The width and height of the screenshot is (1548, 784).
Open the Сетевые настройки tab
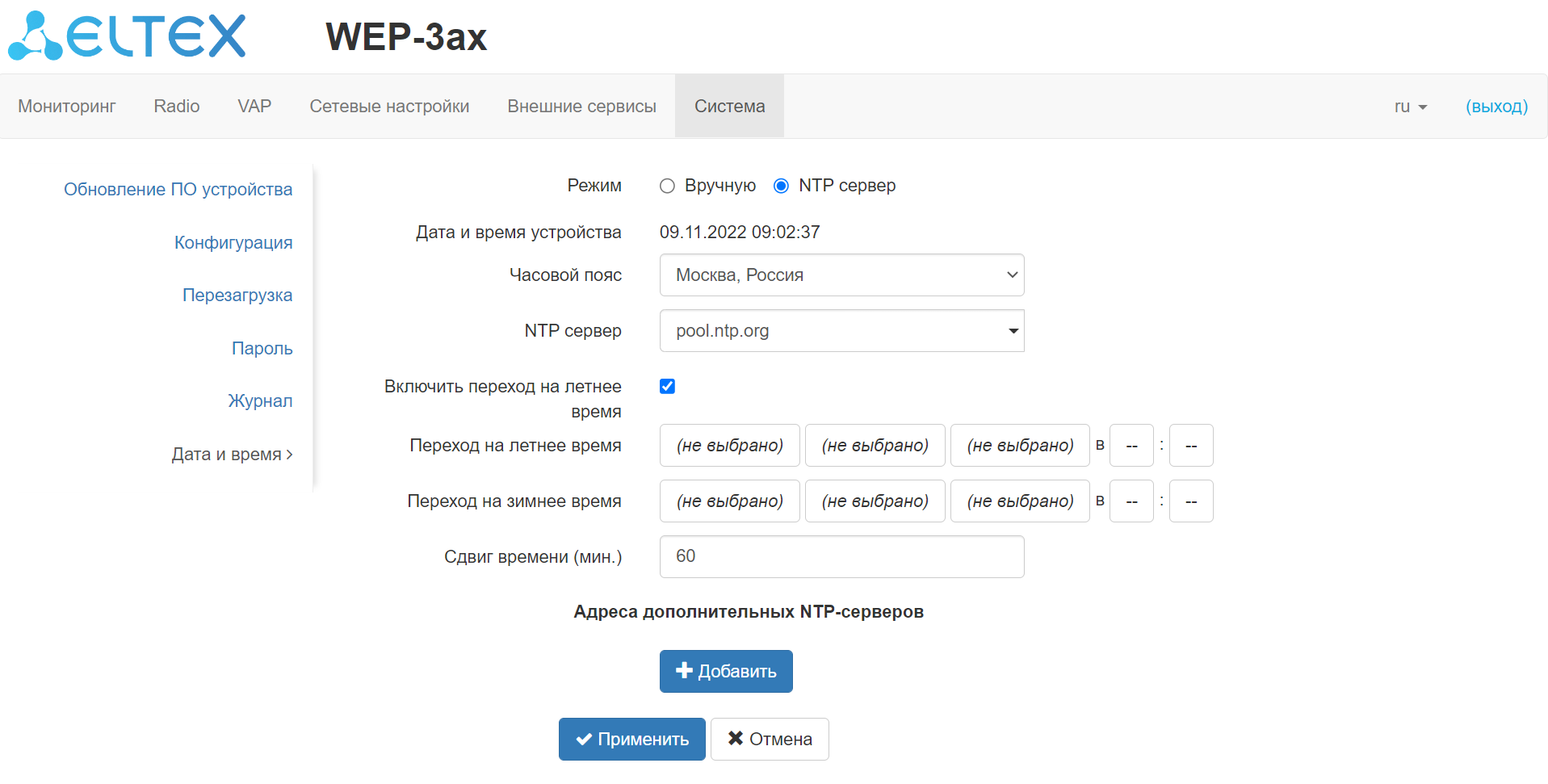coord(389,107)
